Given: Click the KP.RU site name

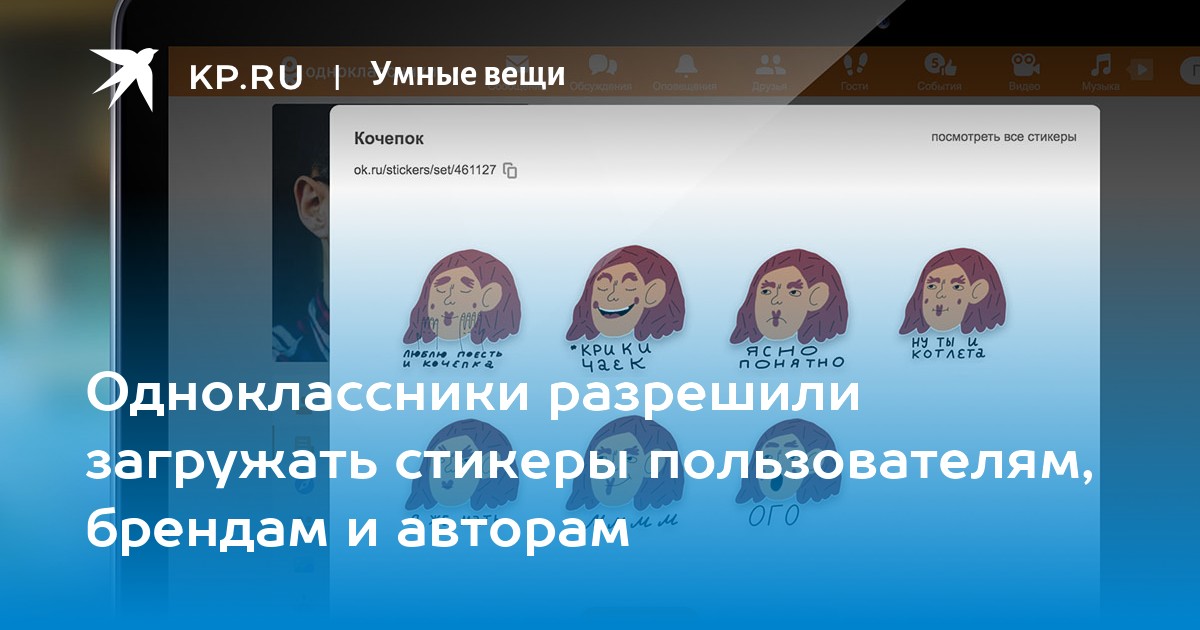Looking at the screenshot, I should click(x=246, y=76).
